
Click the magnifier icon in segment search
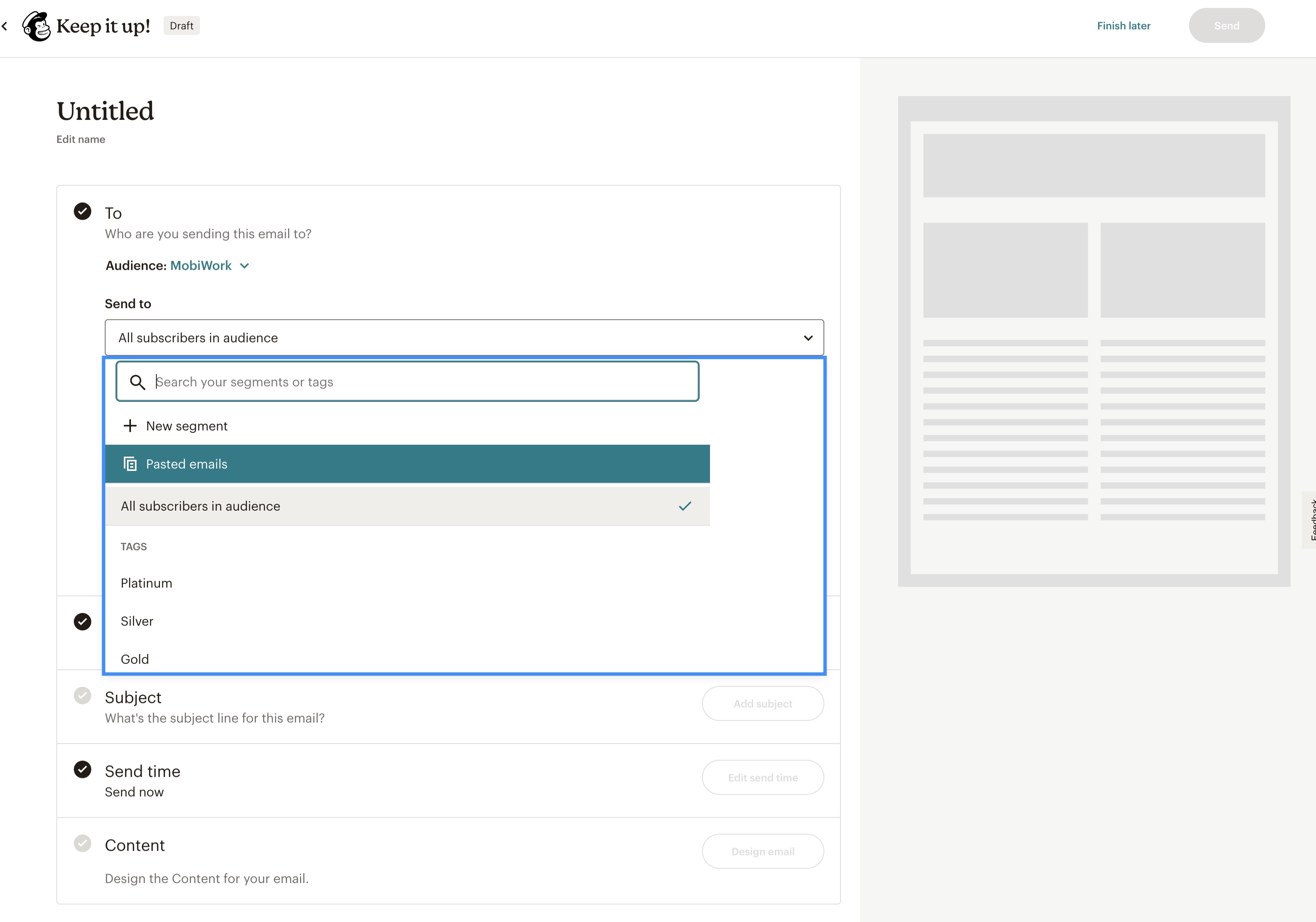click(137, 382)
